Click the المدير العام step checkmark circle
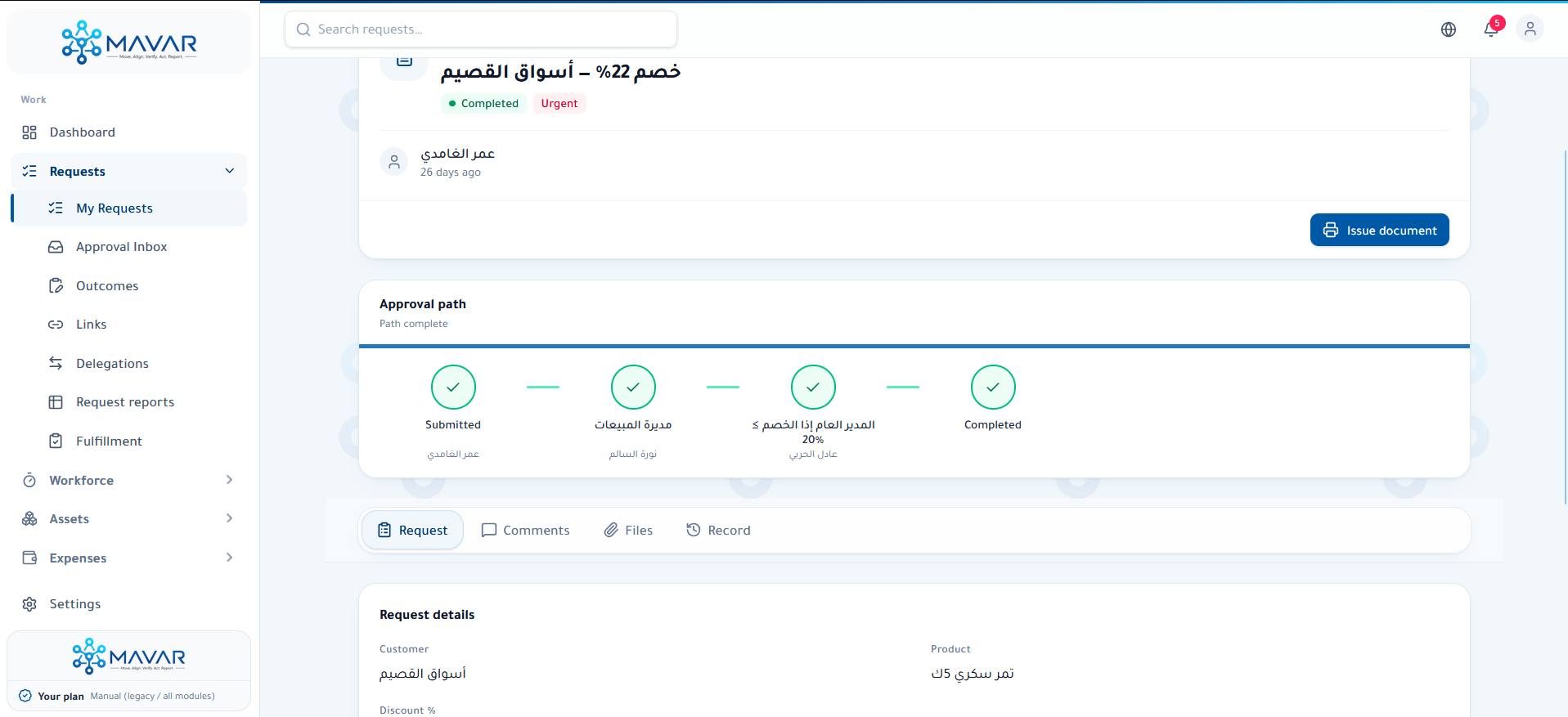 (813, 387)
